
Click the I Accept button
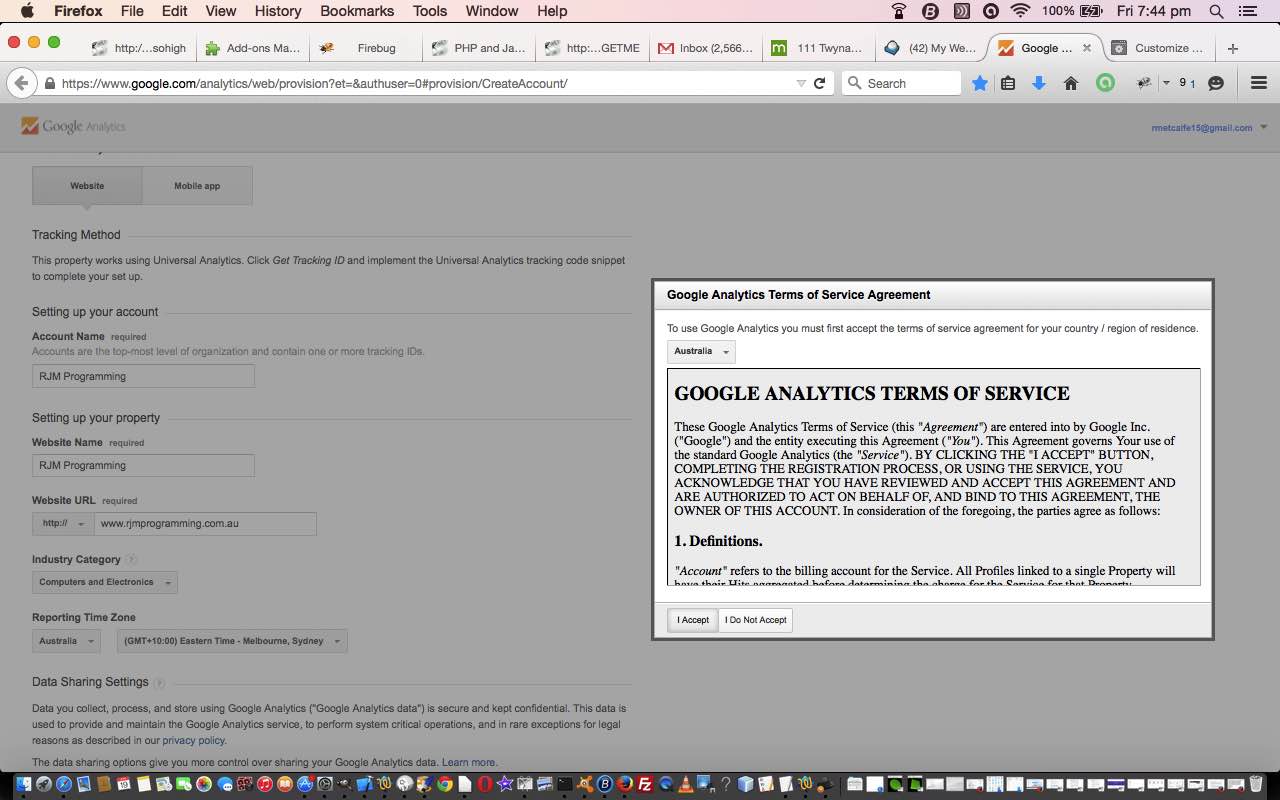pos(693,620)
